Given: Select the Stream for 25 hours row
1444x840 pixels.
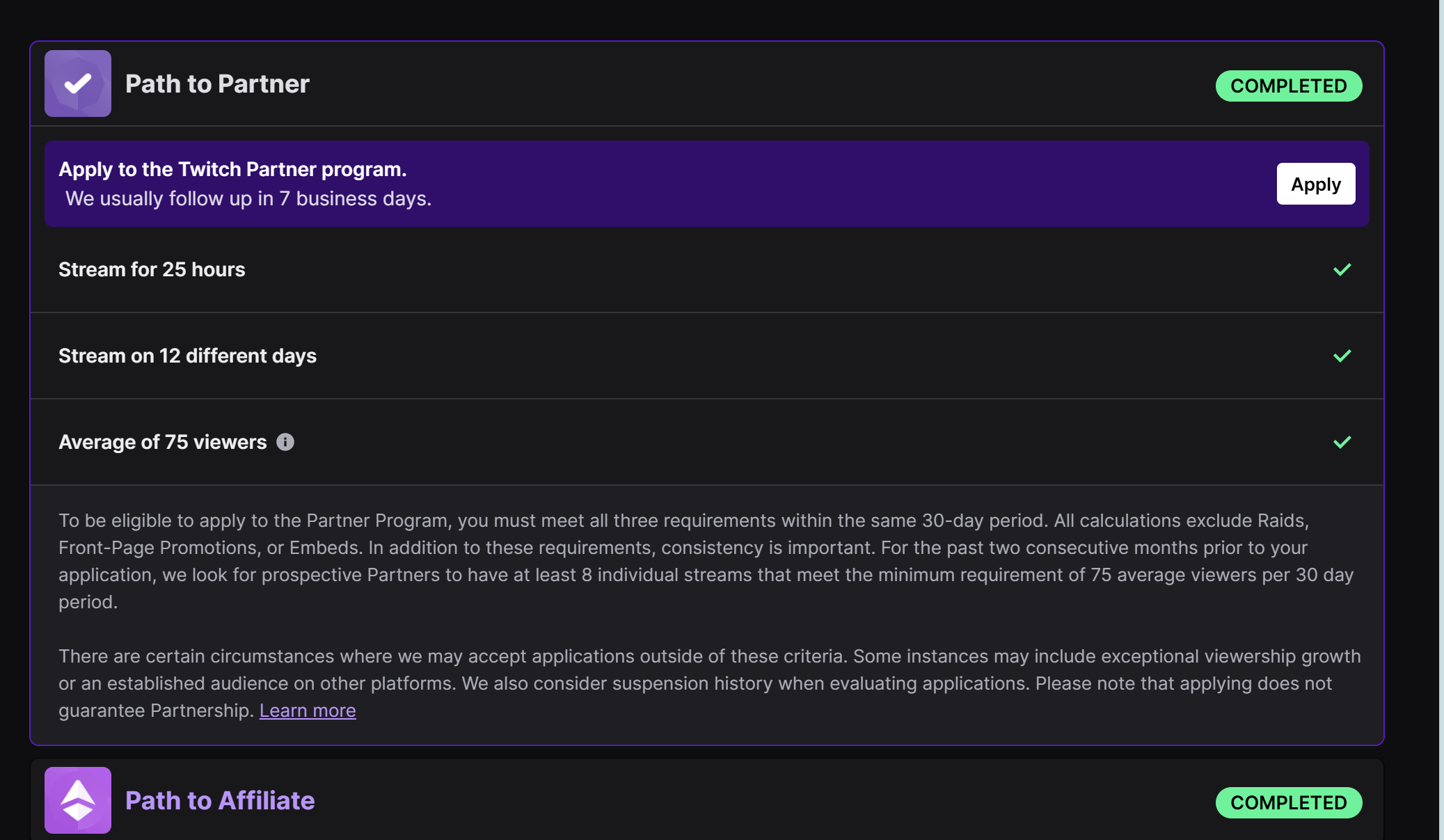Looking at the screenshot, I should (707, 269).
